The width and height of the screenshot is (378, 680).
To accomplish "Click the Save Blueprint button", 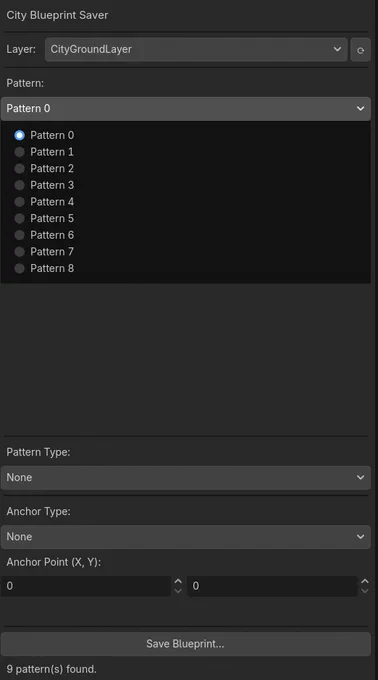I will (x=186, y=644).
